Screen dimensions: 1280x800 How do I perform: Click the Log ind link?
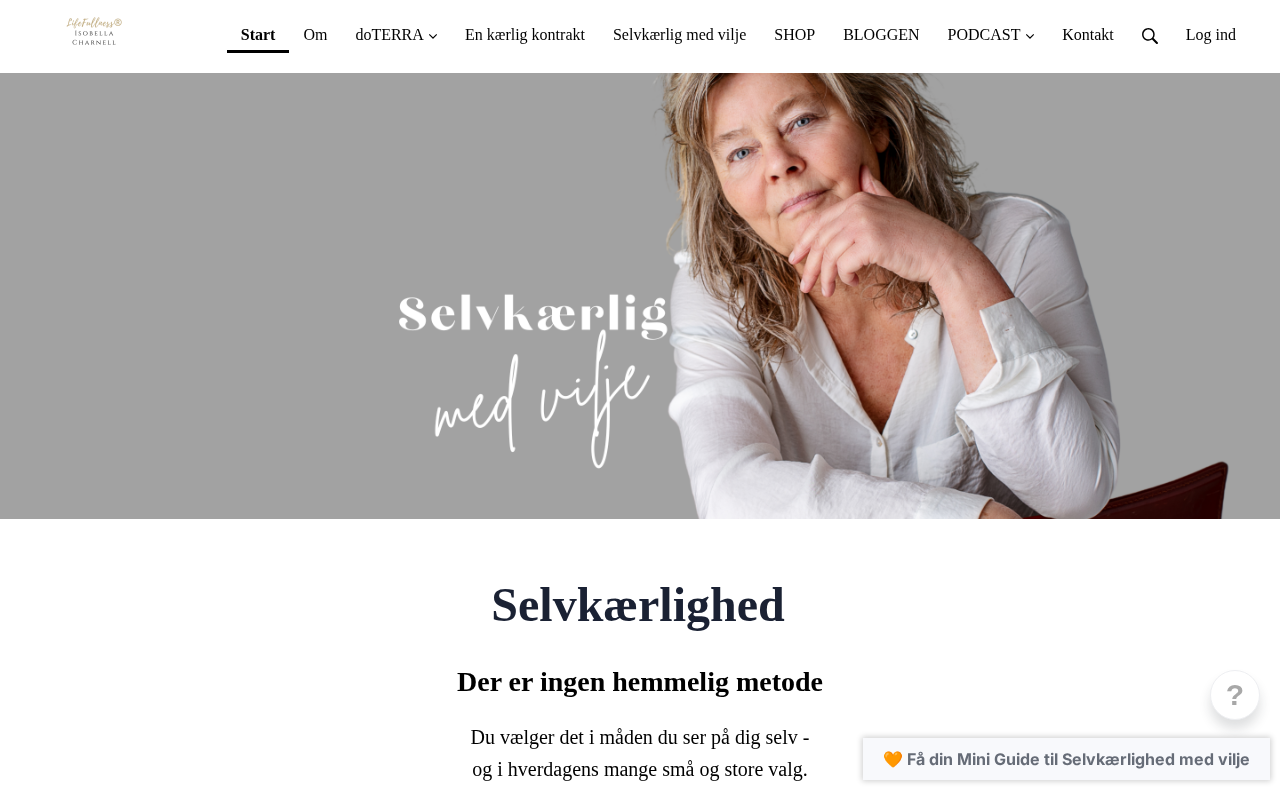click(1211, 35)
